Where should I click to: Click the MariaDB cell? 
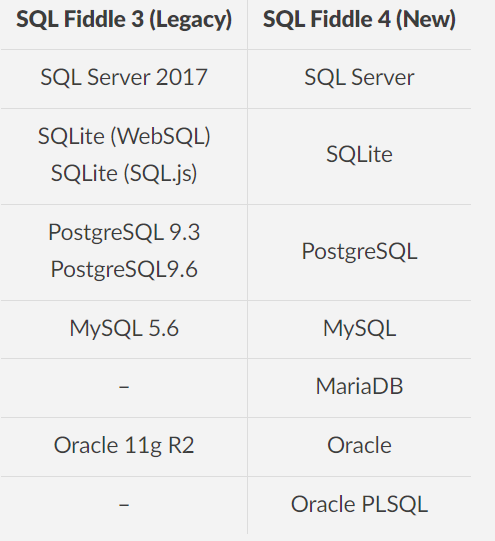click(359, 386)
